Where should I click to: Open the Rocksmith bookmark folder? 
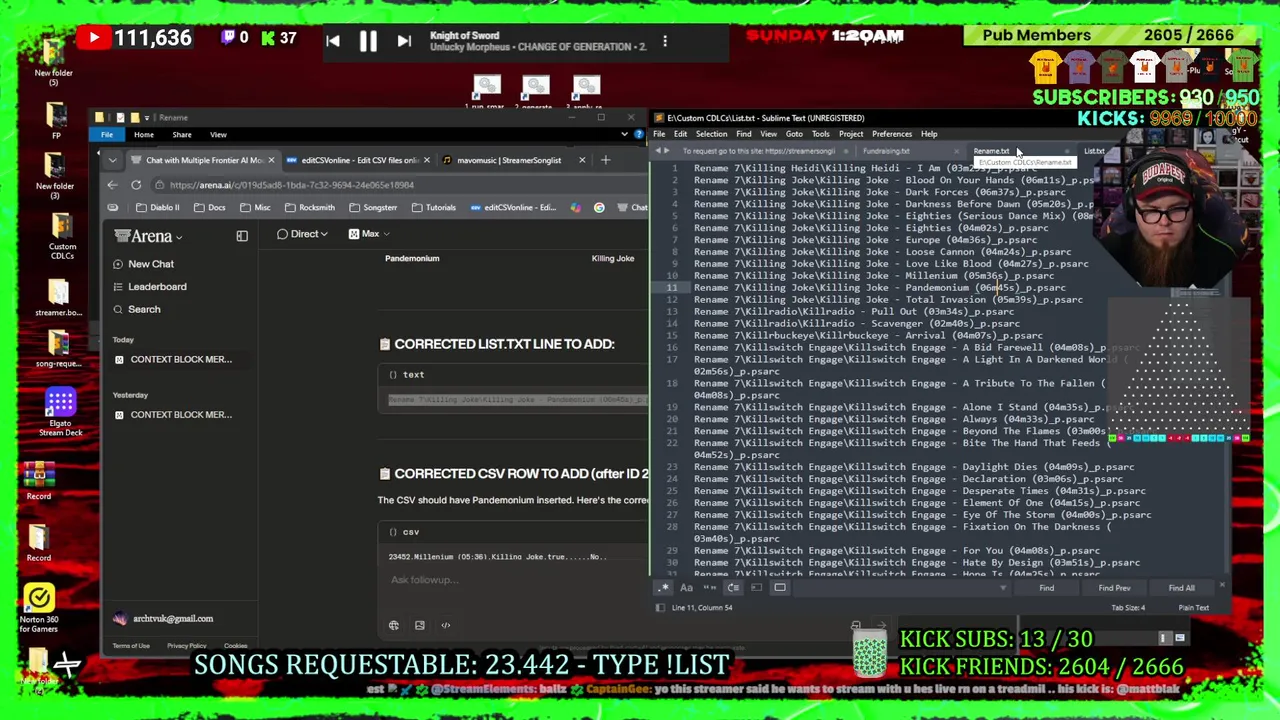(x=310, y=207)
